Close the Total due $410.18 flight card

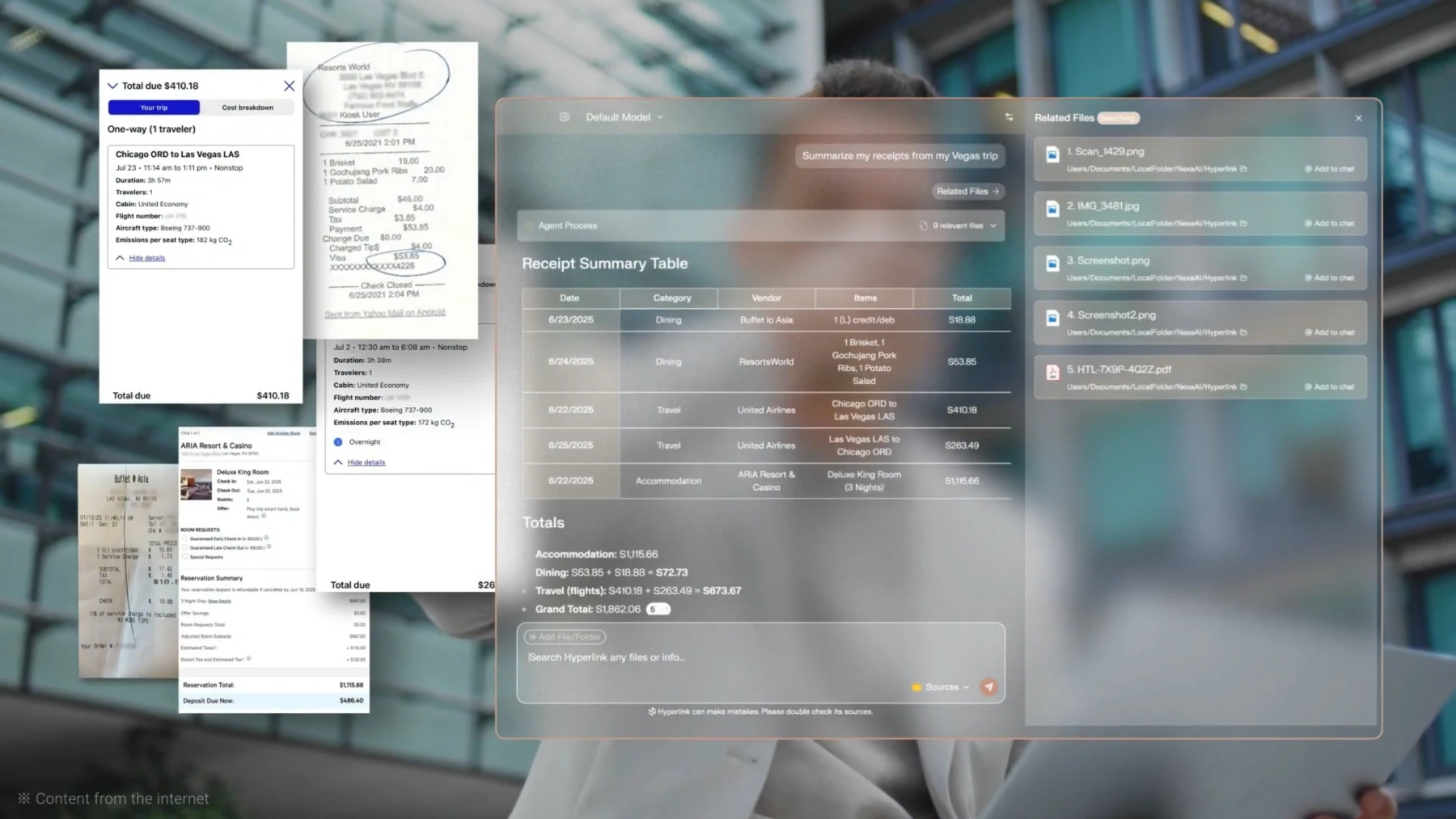tap(289, 86)
